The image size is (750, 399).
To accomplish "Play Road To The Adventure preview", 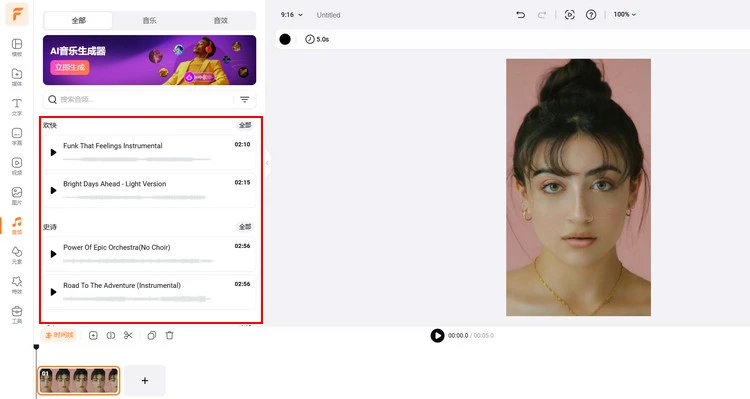I will pyautogui.click(x=53, y=292).
